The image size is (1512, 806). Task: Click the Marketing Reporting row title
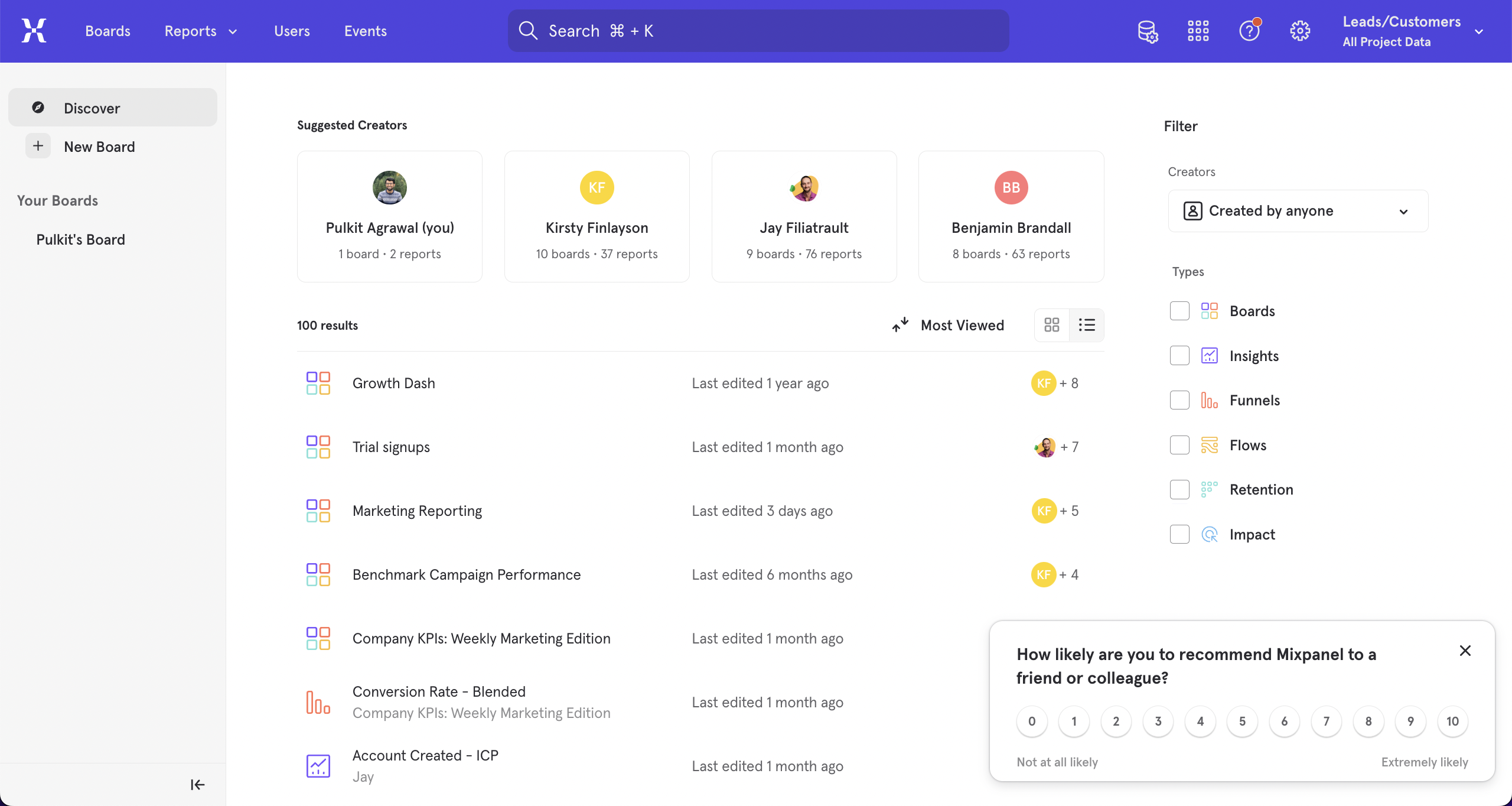pyautogui.click(x=417, y=511)
